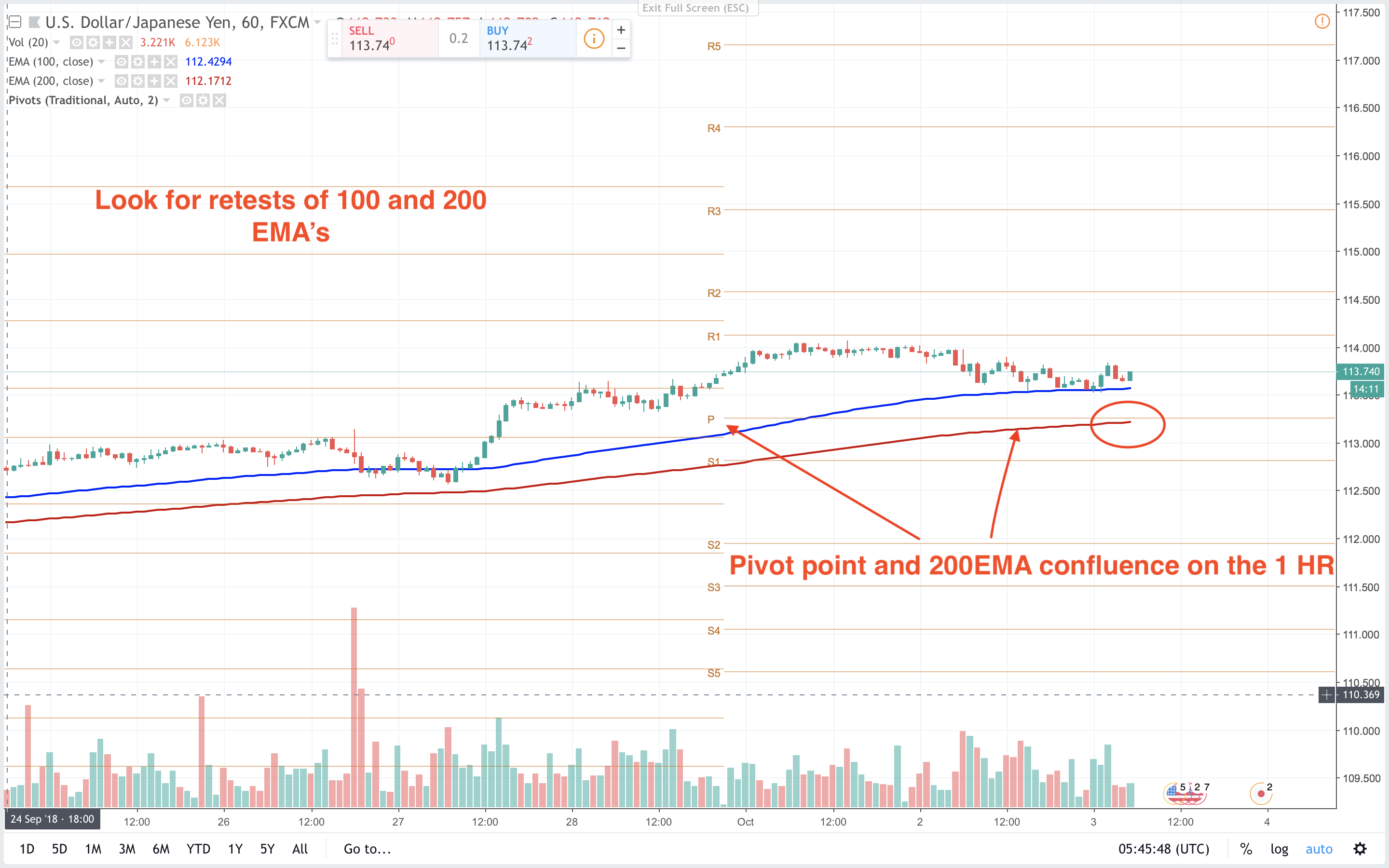Click the 05:45:48 (UTC) timezone clock
Viewport: 1389px width, 868px height.
(x=1163, y=849)
